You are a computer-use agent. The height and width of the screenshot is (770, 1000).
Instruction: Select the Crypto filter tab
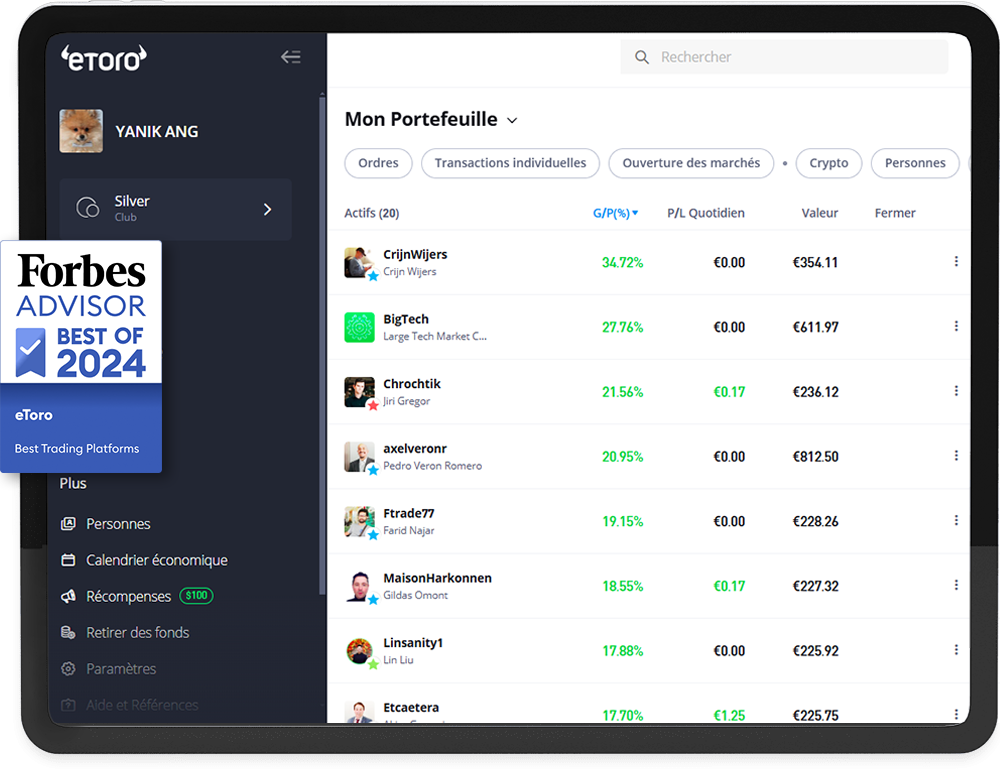(828, 163)
